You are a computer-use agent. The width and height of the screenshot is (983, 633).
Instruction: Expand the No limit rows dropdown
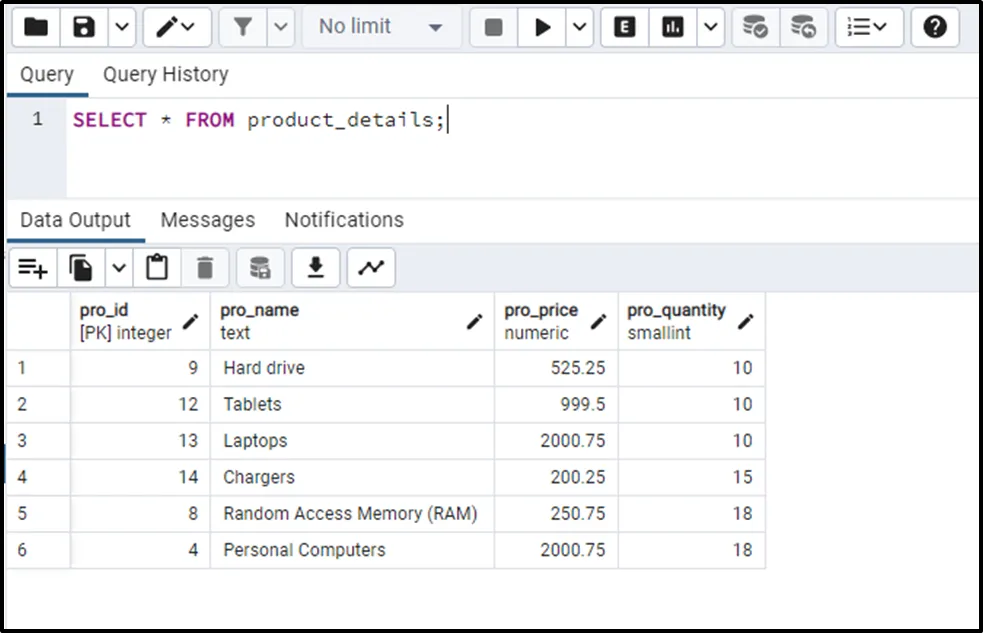click(380, 27)
